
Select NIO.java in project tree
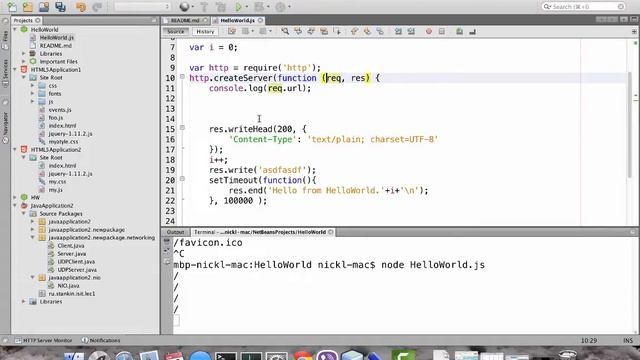point(68,286)
